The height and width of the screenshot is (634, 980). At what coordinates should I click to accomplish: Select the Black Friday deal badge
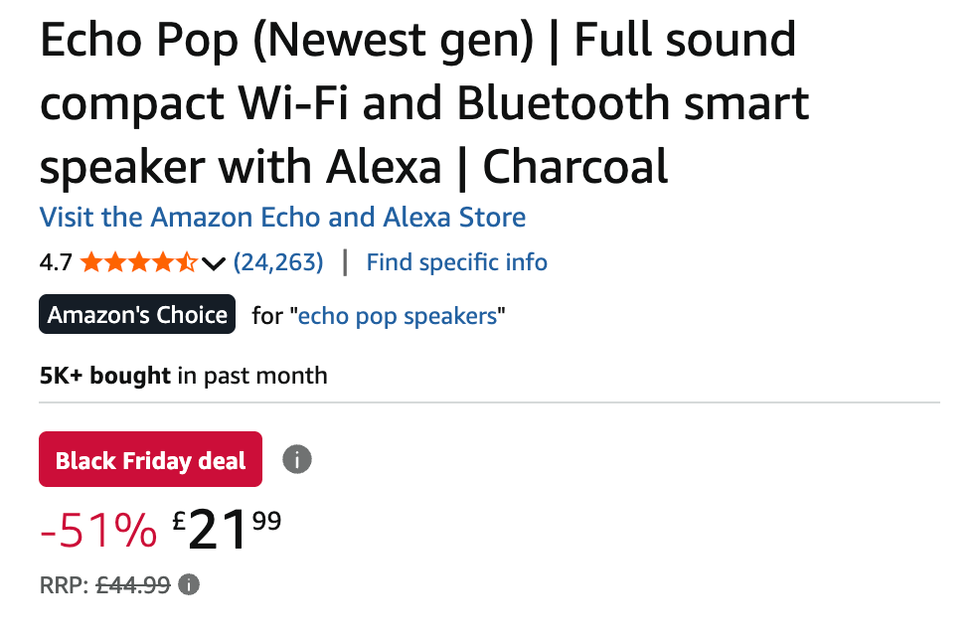(150, 459)
